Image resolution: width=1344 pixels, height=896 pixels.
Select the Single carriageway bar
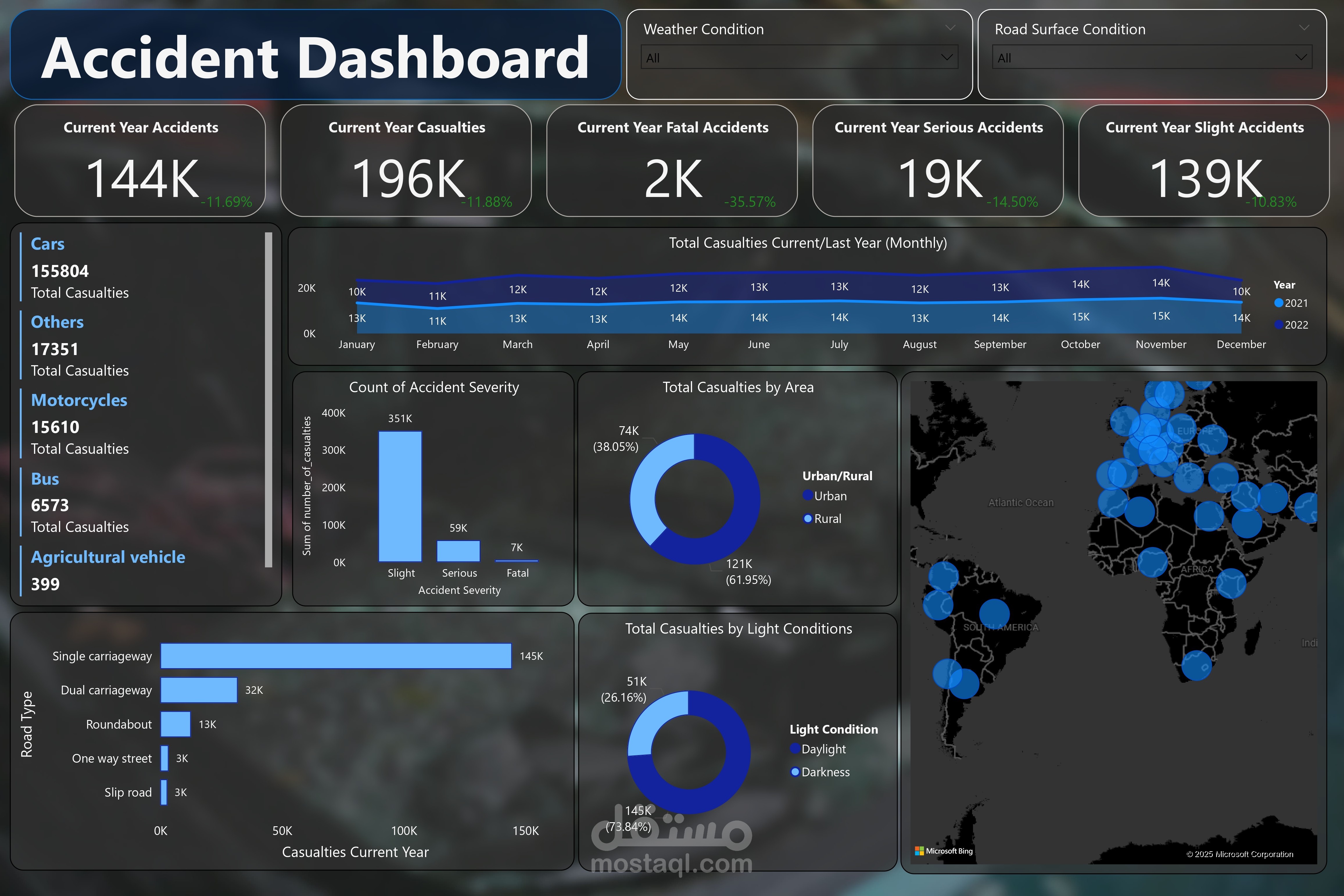[336, 655]
